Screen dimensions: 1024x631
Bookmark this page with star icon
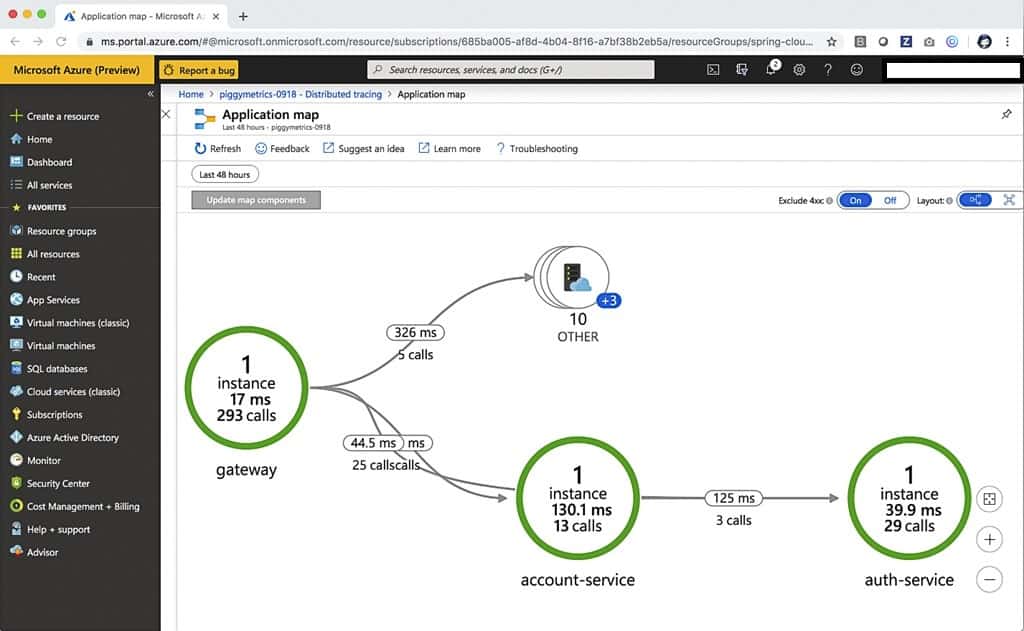click(x=831, y=42)
